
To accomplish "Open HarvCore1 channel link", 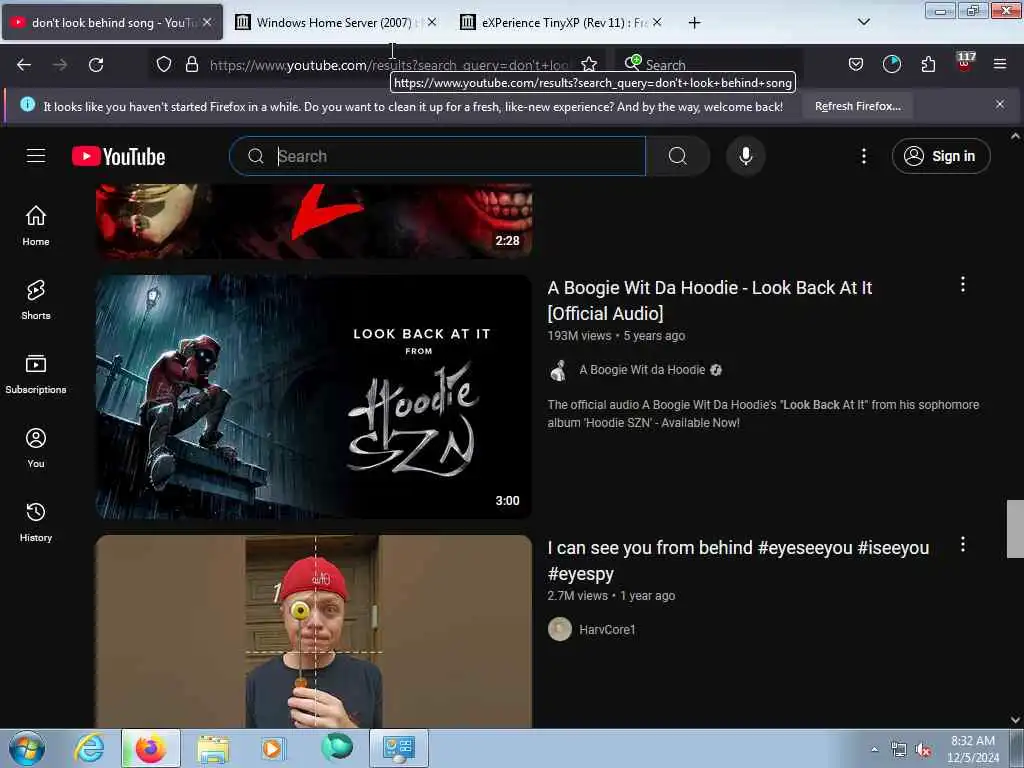I will 607,630.
